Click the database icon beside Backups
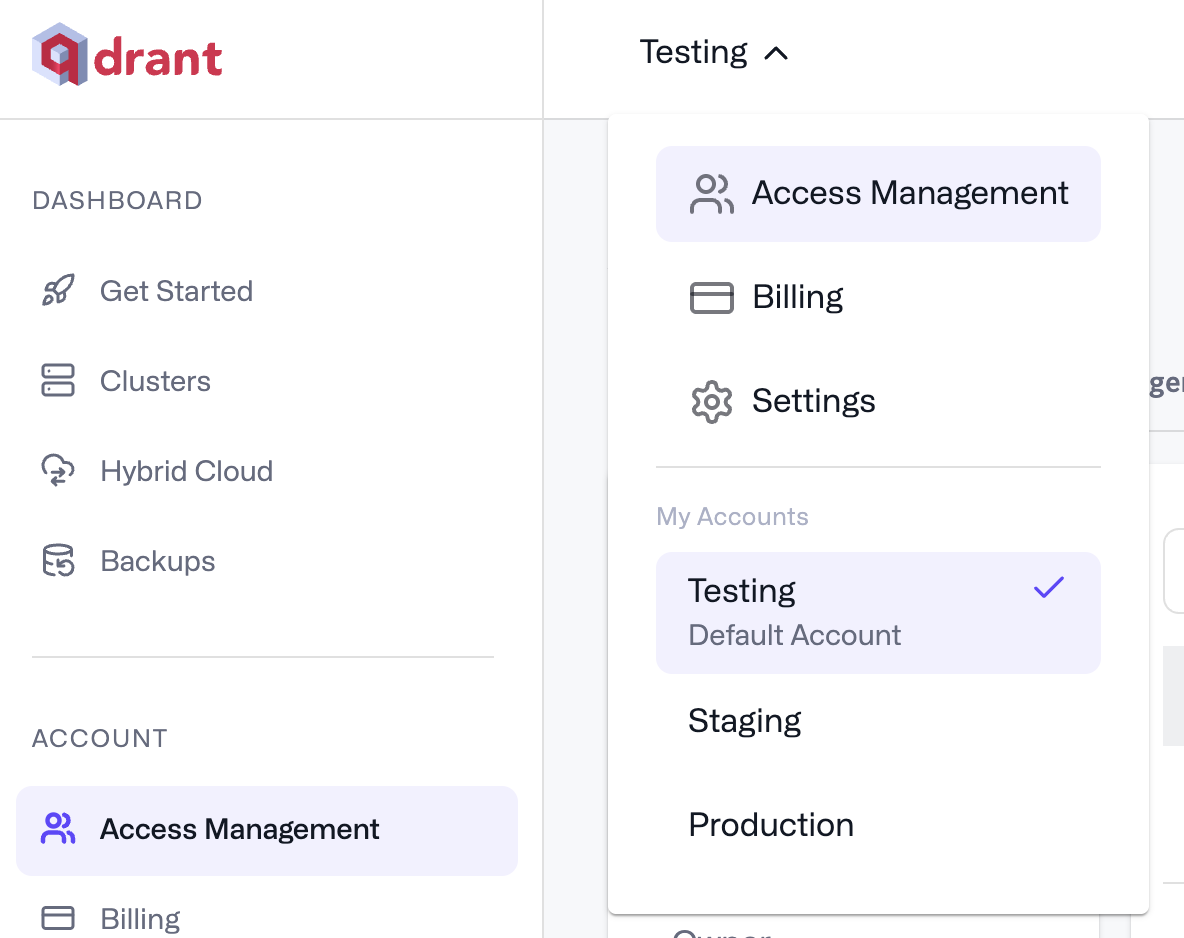 coord(58,561)
